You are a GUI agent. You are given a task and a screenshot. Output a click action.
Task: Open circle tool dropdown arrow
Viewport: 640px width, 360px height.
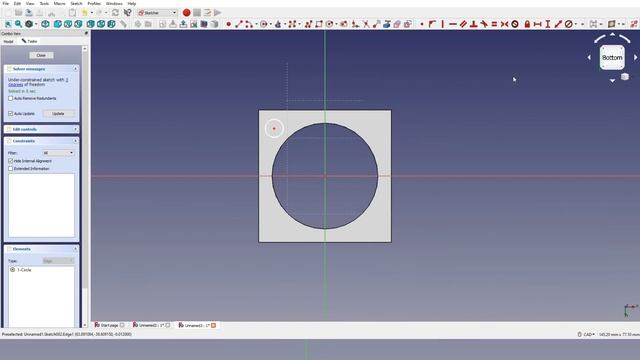[271, 24]
